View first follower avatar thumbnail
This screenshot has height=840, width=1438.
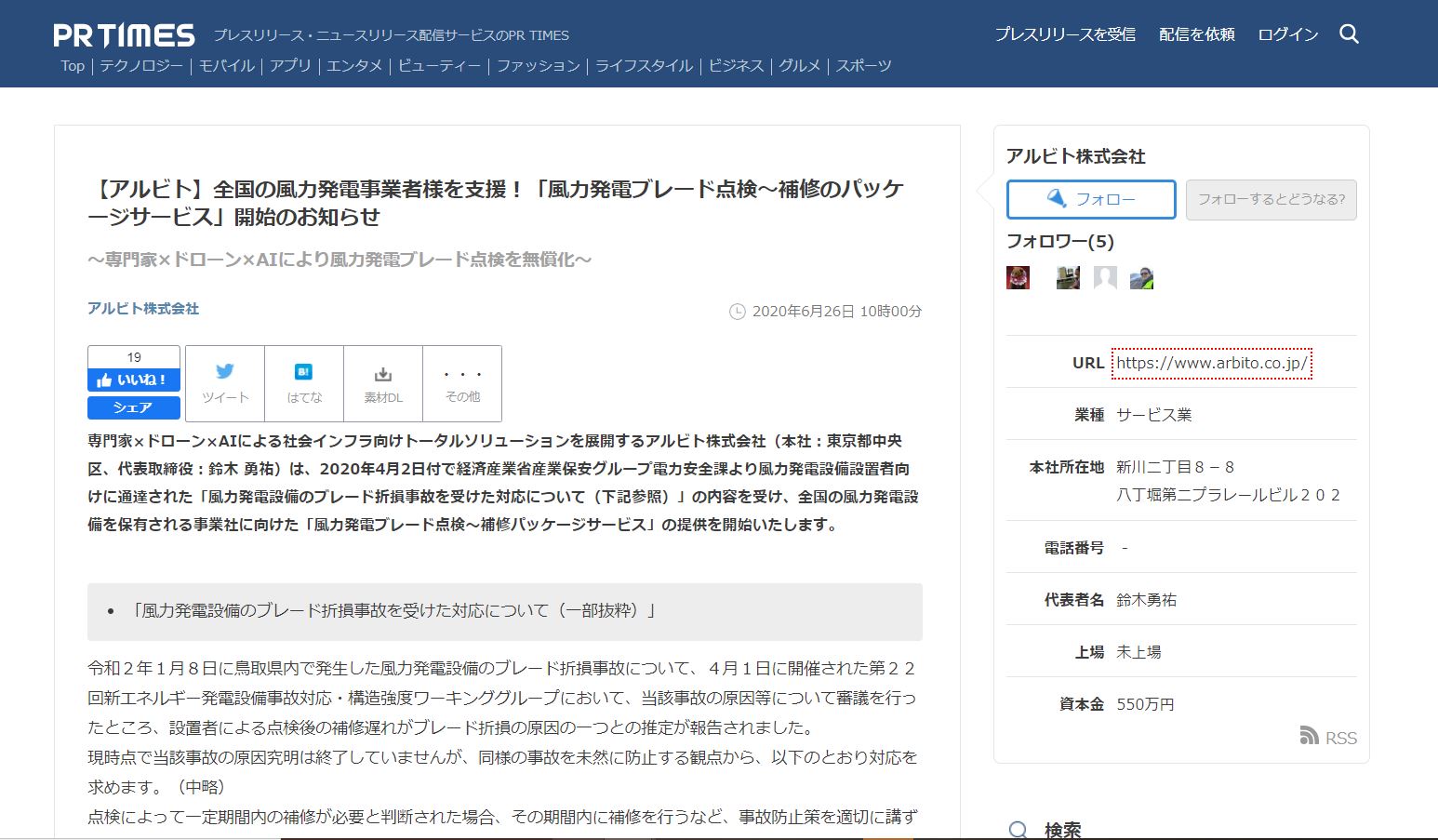[x=1018, y=277]
